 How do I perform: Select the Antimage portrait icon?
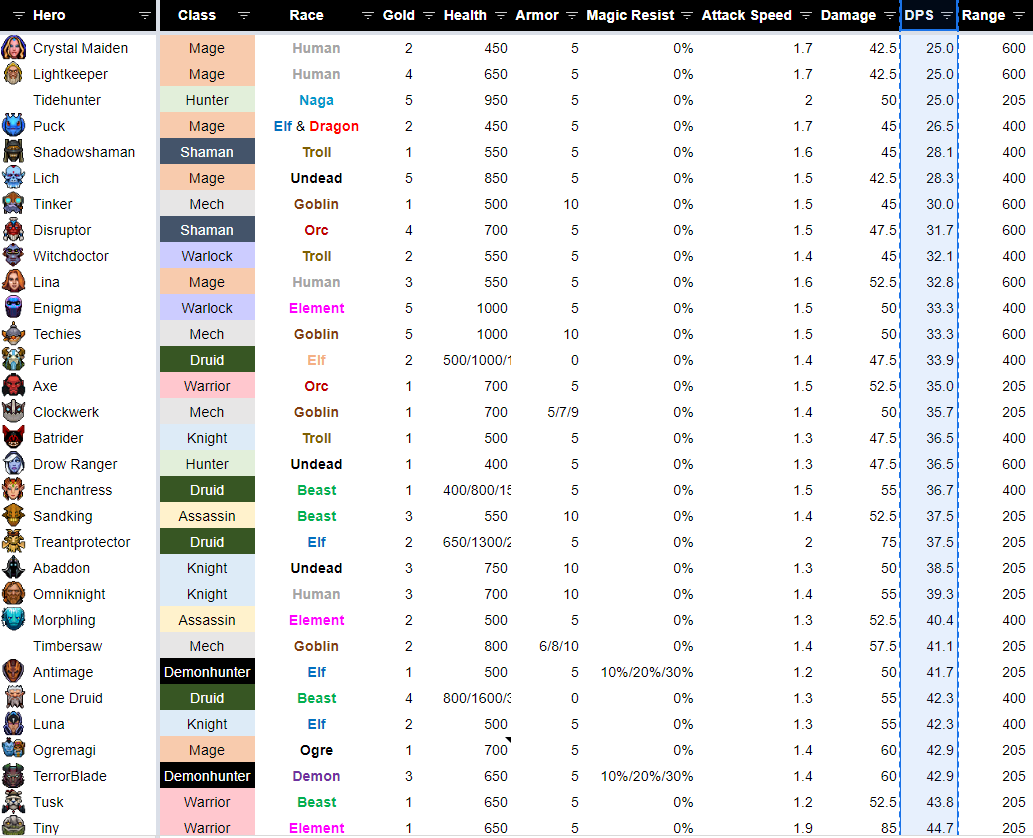coord(13,672)
